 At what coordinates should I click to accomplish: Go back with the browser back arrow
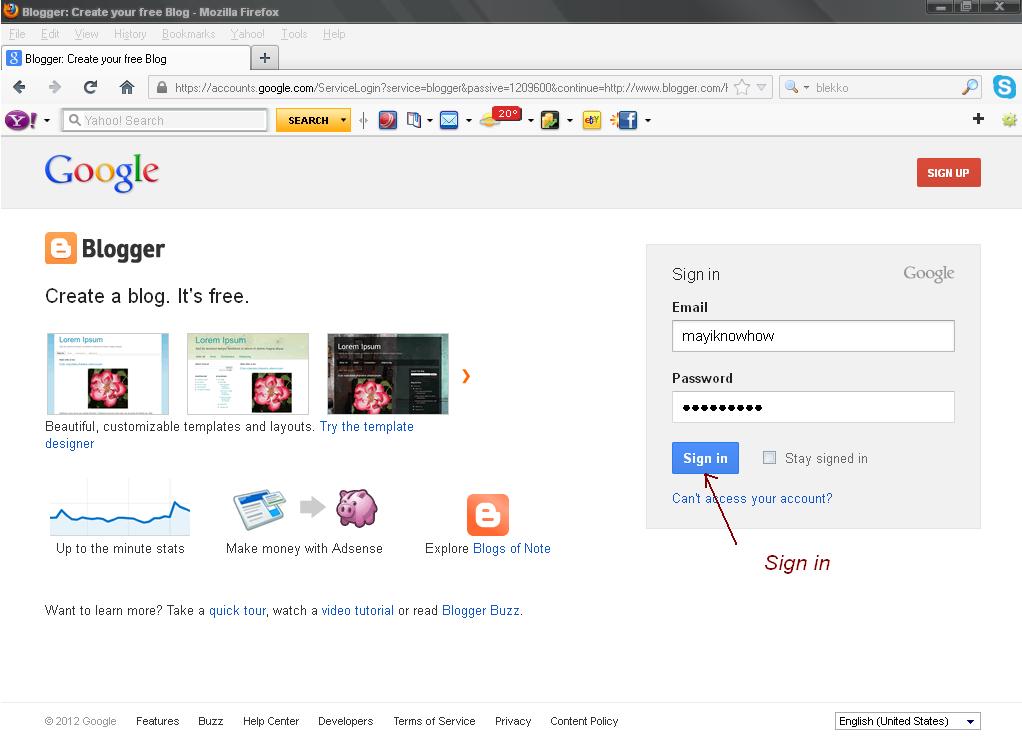[x=19, y=87]
